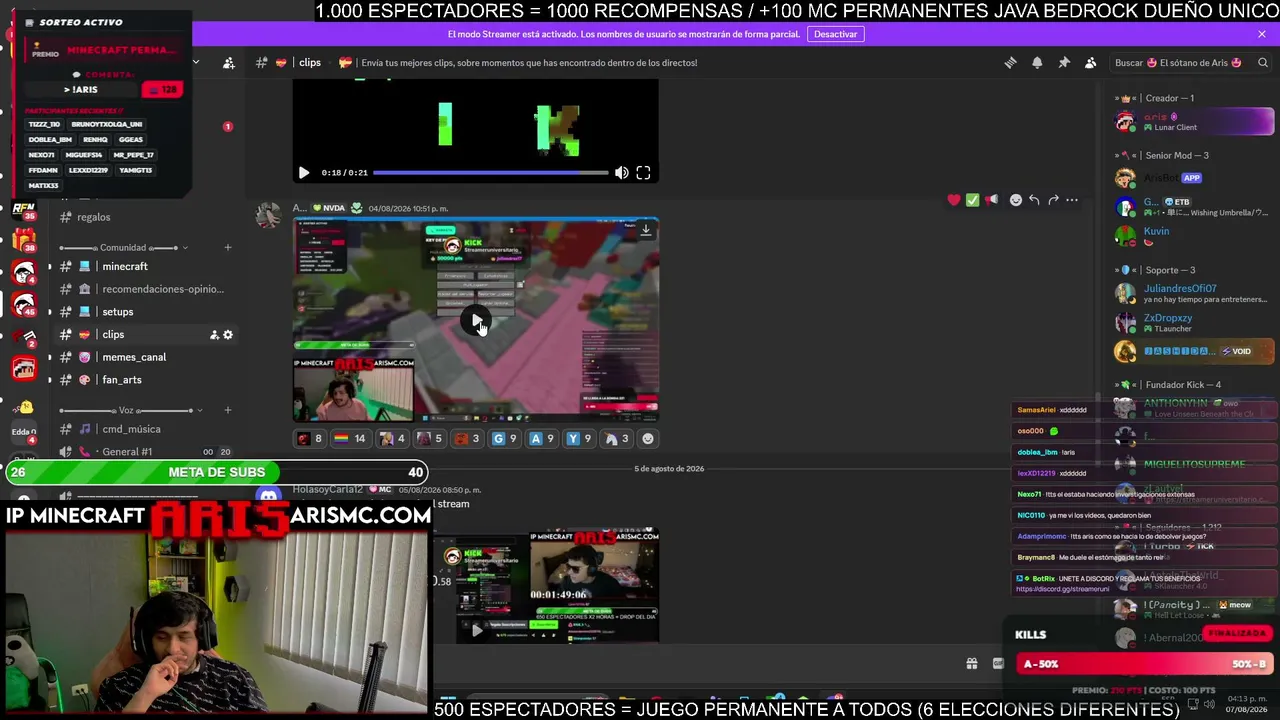Toggle the blue Y letter reaction

click(579, 438)
